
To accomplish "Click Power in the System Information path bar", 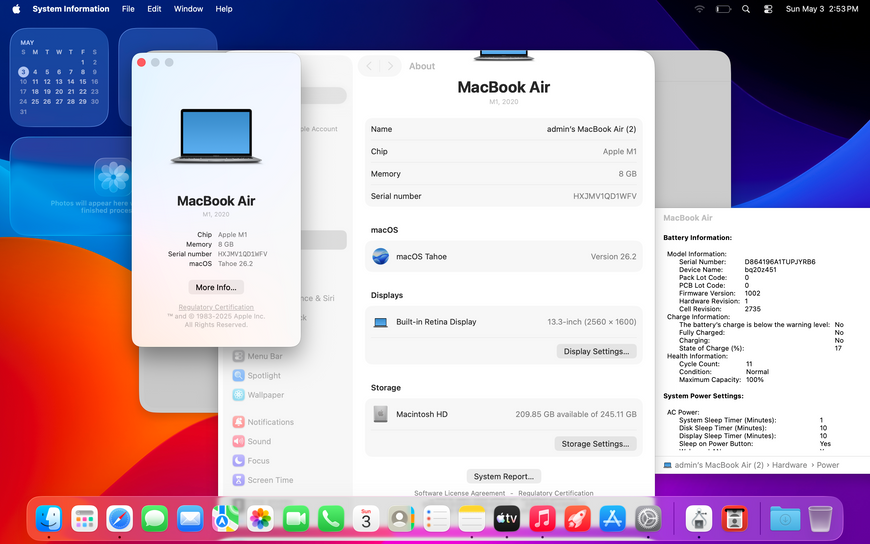I will pyautogui.click(x=828, y=465).
